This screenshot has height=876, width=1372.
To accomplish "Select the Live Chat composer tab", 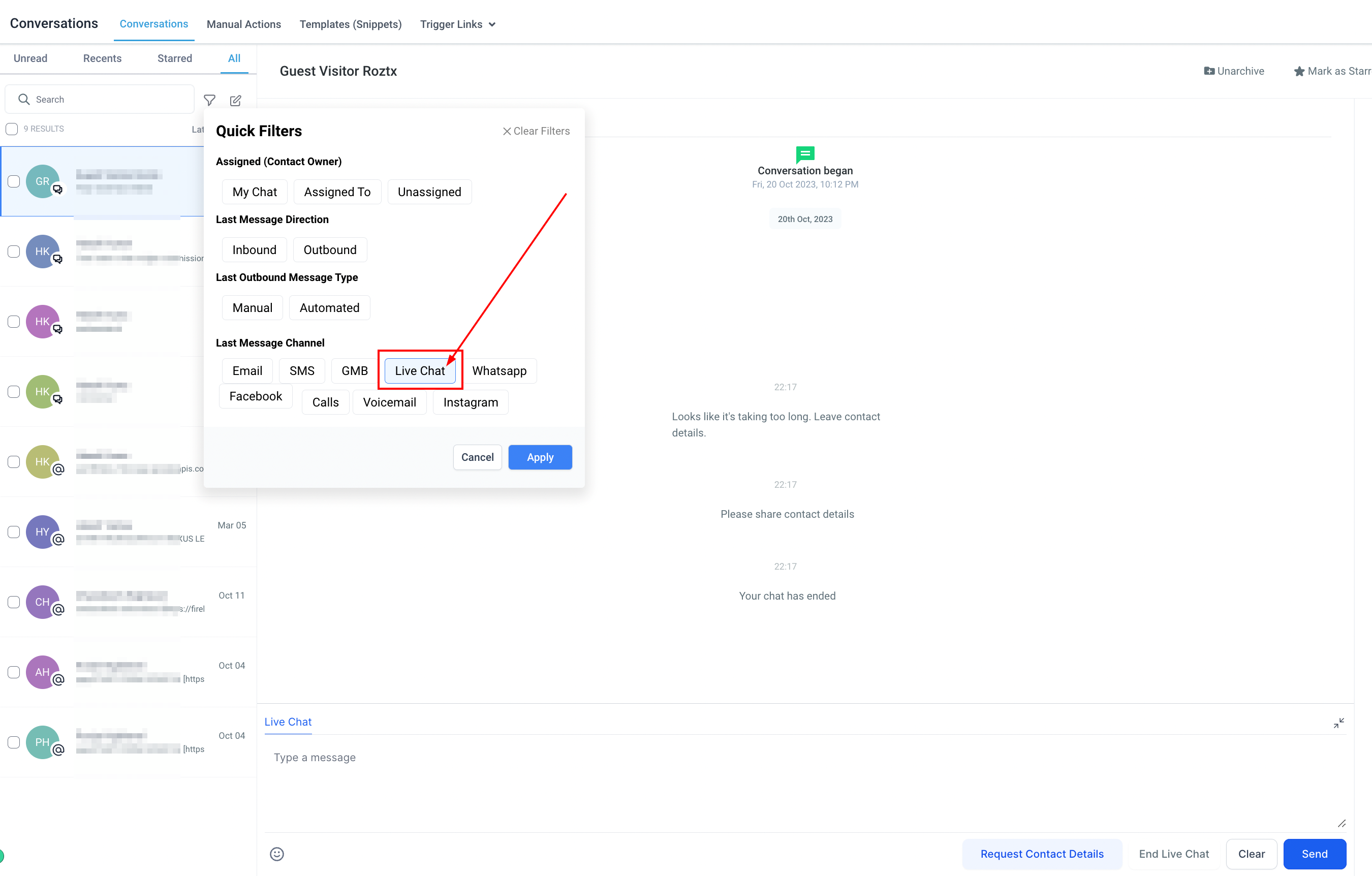I will coord(288,722).
